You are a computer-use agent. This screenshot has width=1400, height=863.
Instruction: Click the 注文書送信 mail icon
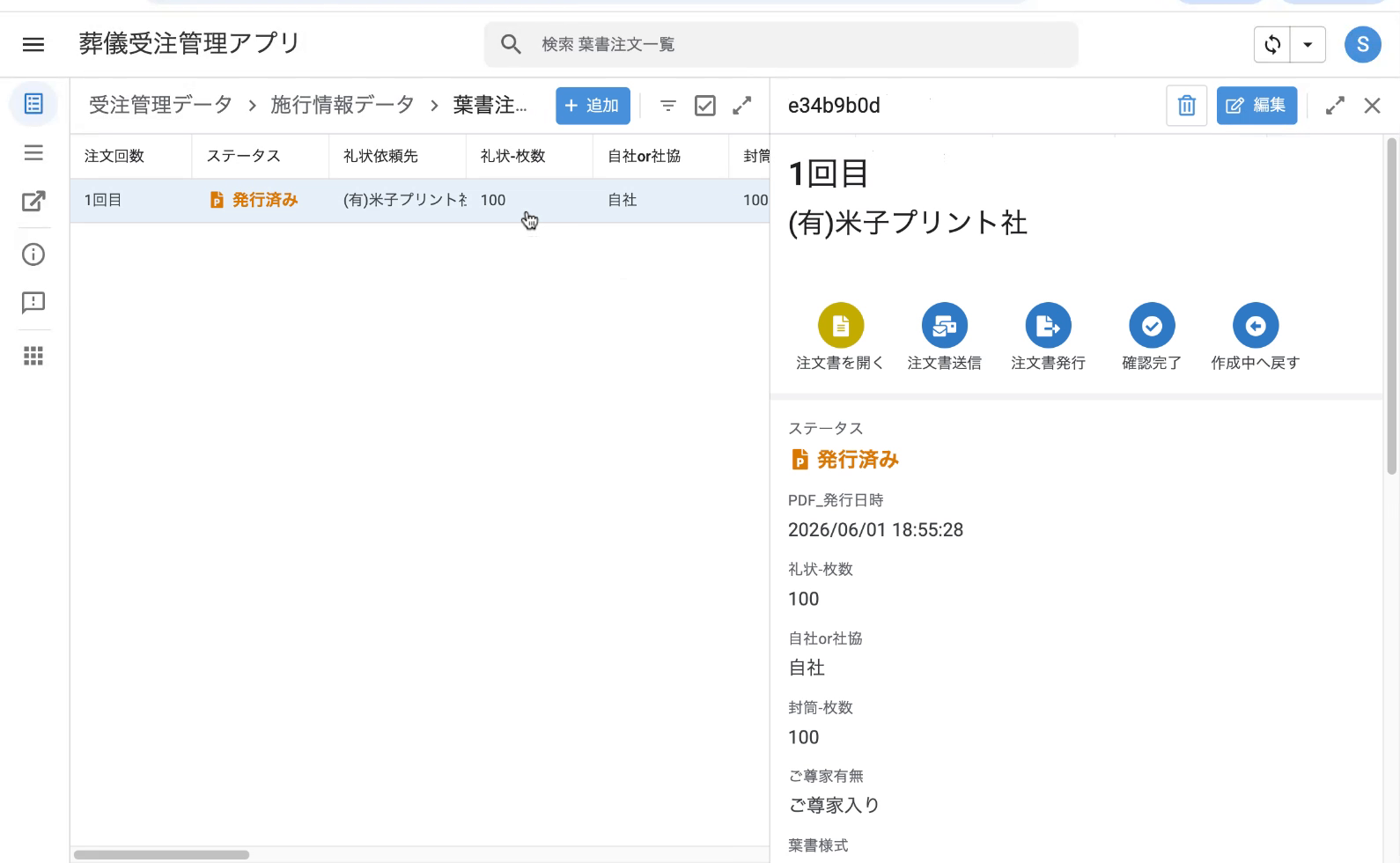(945, 326)
